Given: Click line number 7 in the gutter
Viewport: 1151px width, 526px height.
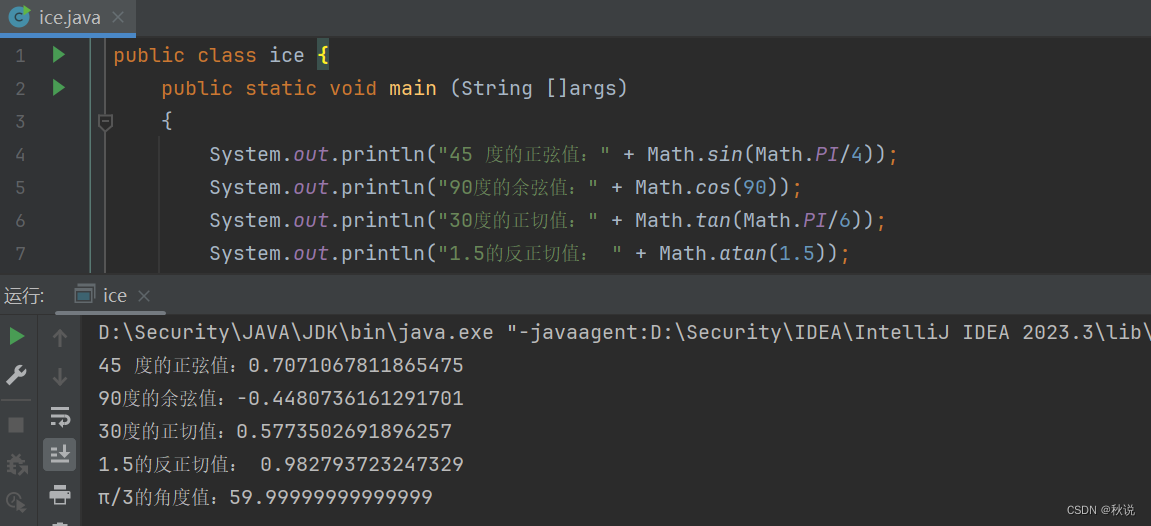Looking at the screenshot, I should pyautogui.click(x=20, y=254).
